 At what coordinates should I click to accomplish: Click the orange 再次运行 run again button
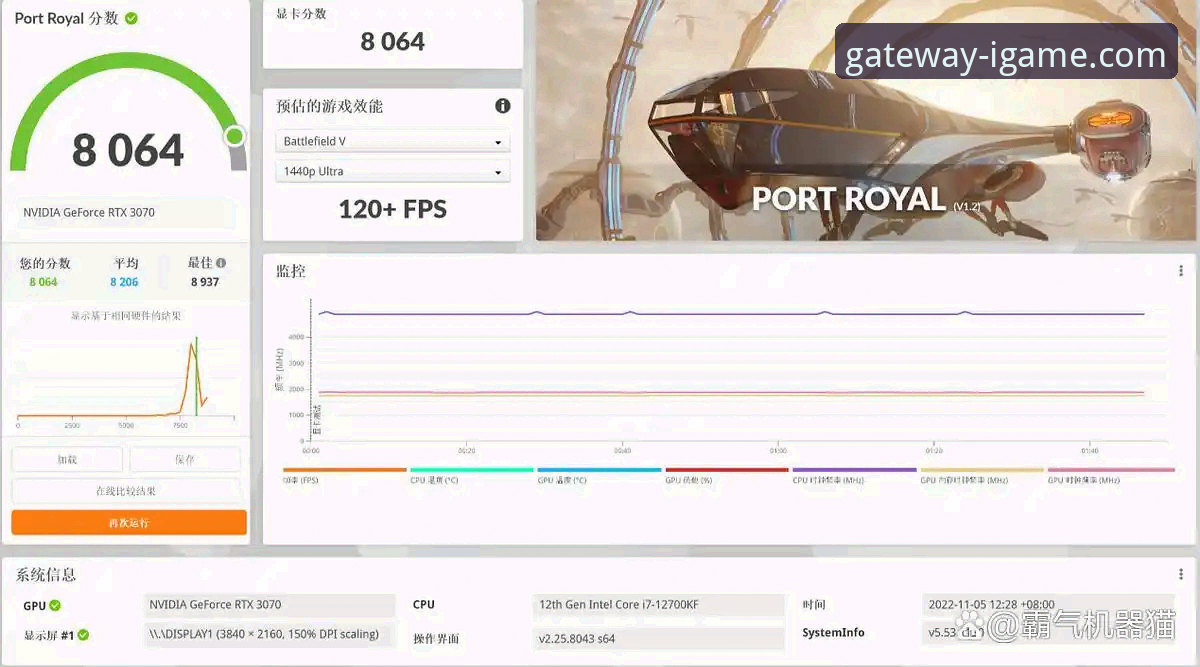click(129, 523)
